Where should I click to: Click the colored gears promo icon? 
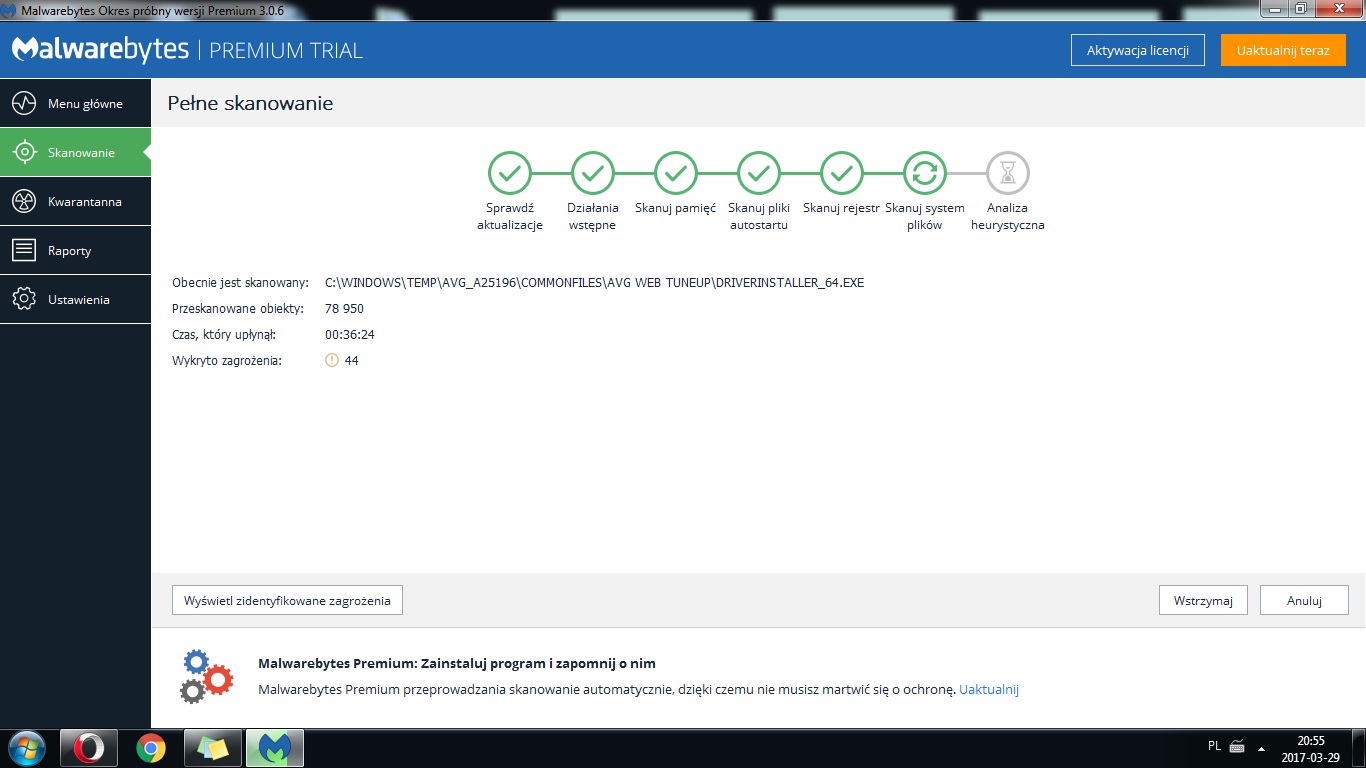(x=206, y=676)
